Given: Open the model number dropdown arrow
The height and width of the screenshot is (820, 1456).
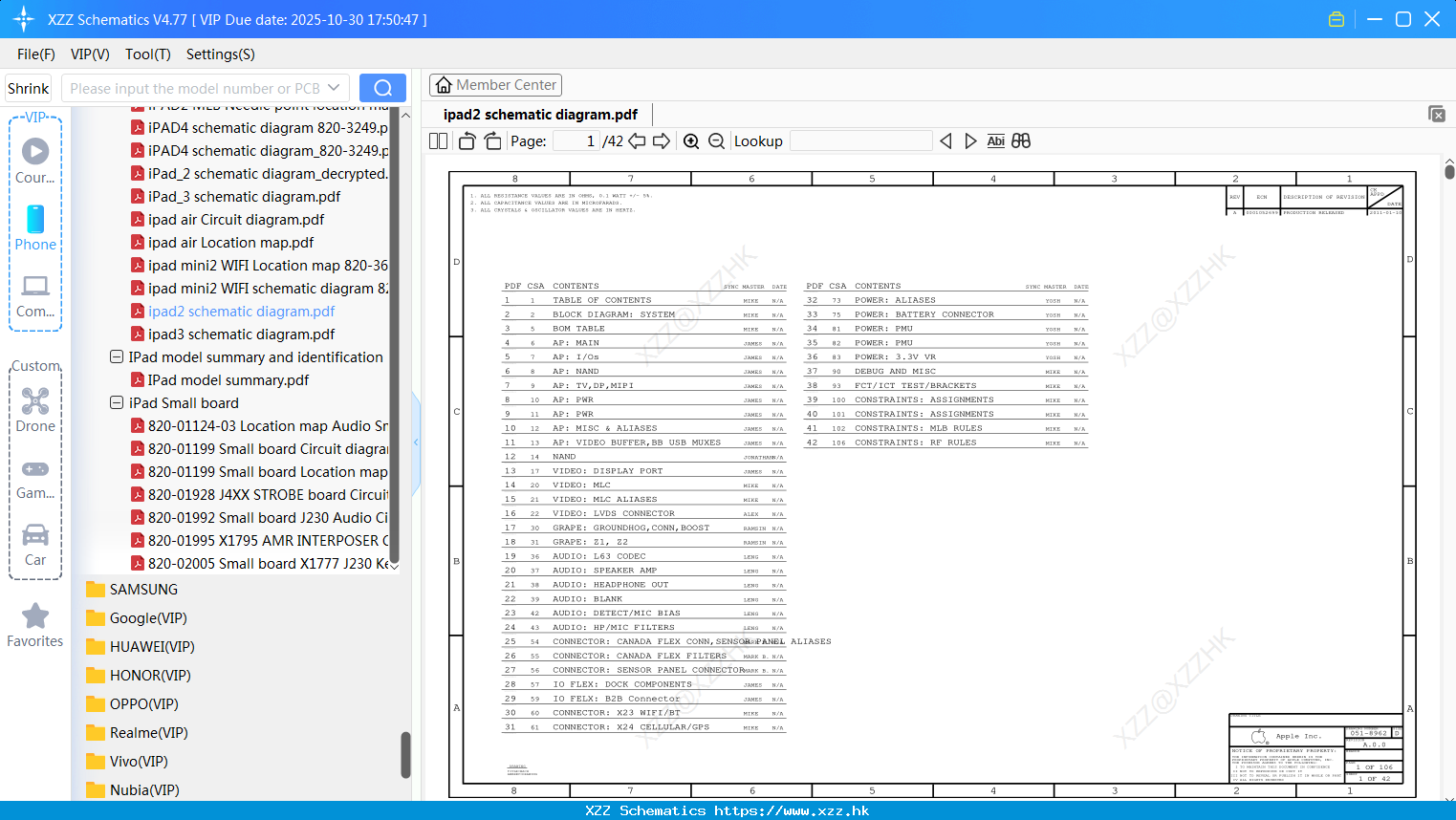Looking at the screenshot, I should (x=334, y=88).
